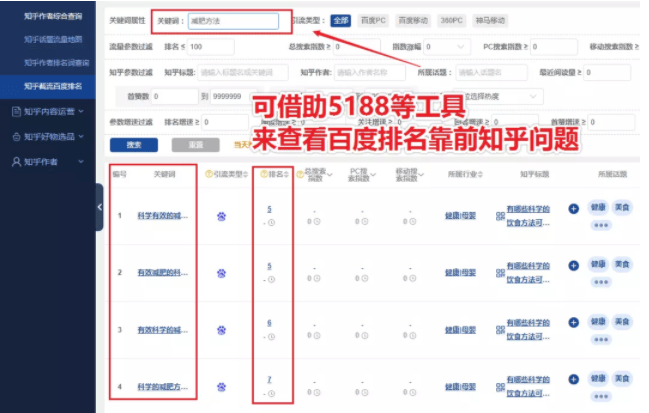
Task: Select the 神马移动 traffic type option
Action: coord(490,20)
